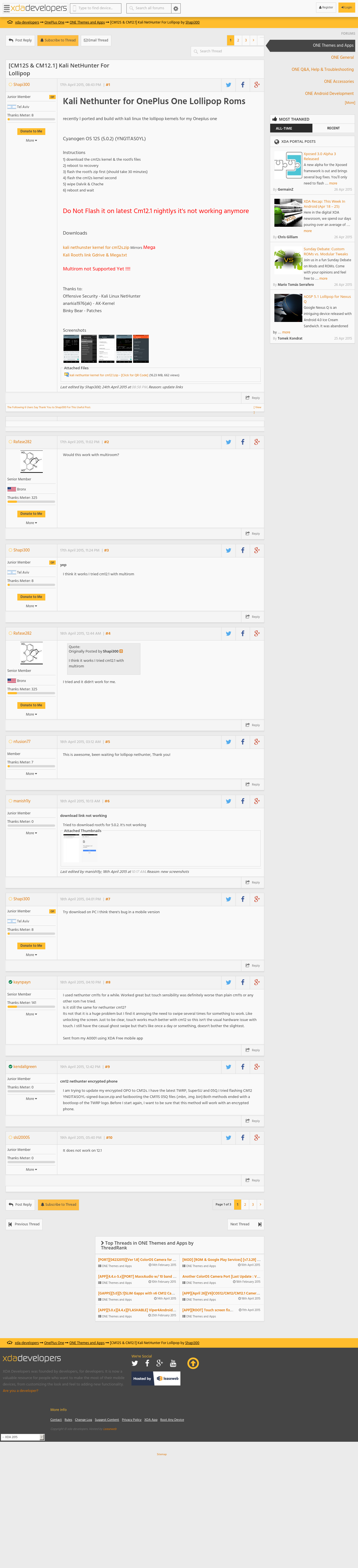Screen dimensions: 358x1568
Task: Share post #4 on Google Plus
Action: point(257,633)
